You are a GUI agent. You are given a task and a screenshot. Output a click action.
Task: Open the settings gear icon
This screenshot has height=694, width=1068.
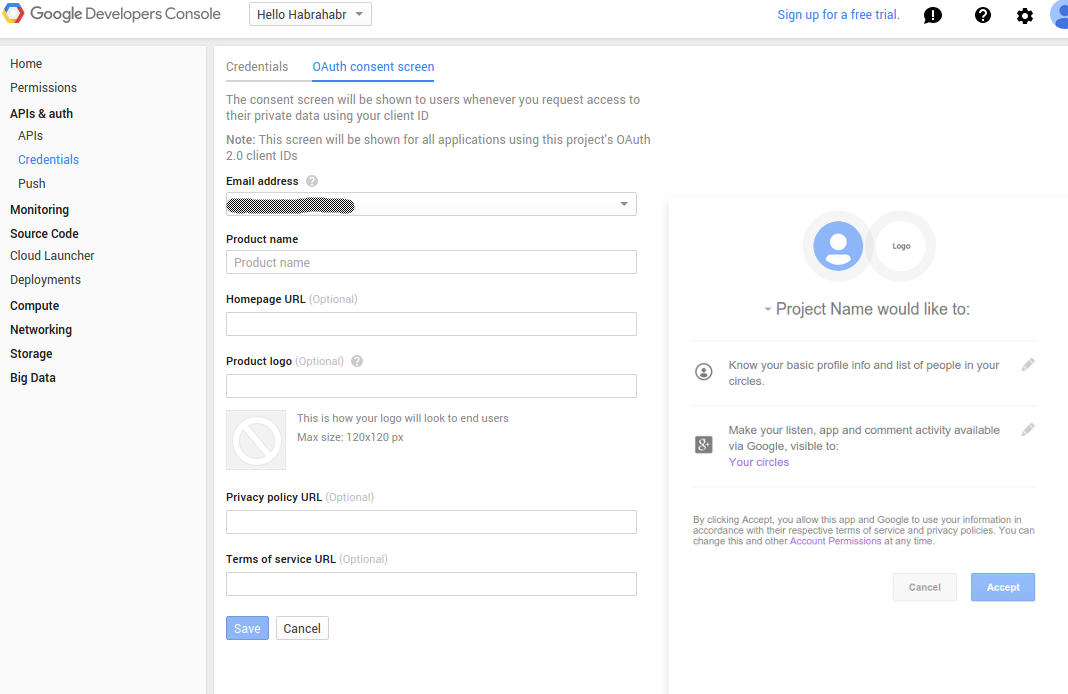tap(1024, 16)
